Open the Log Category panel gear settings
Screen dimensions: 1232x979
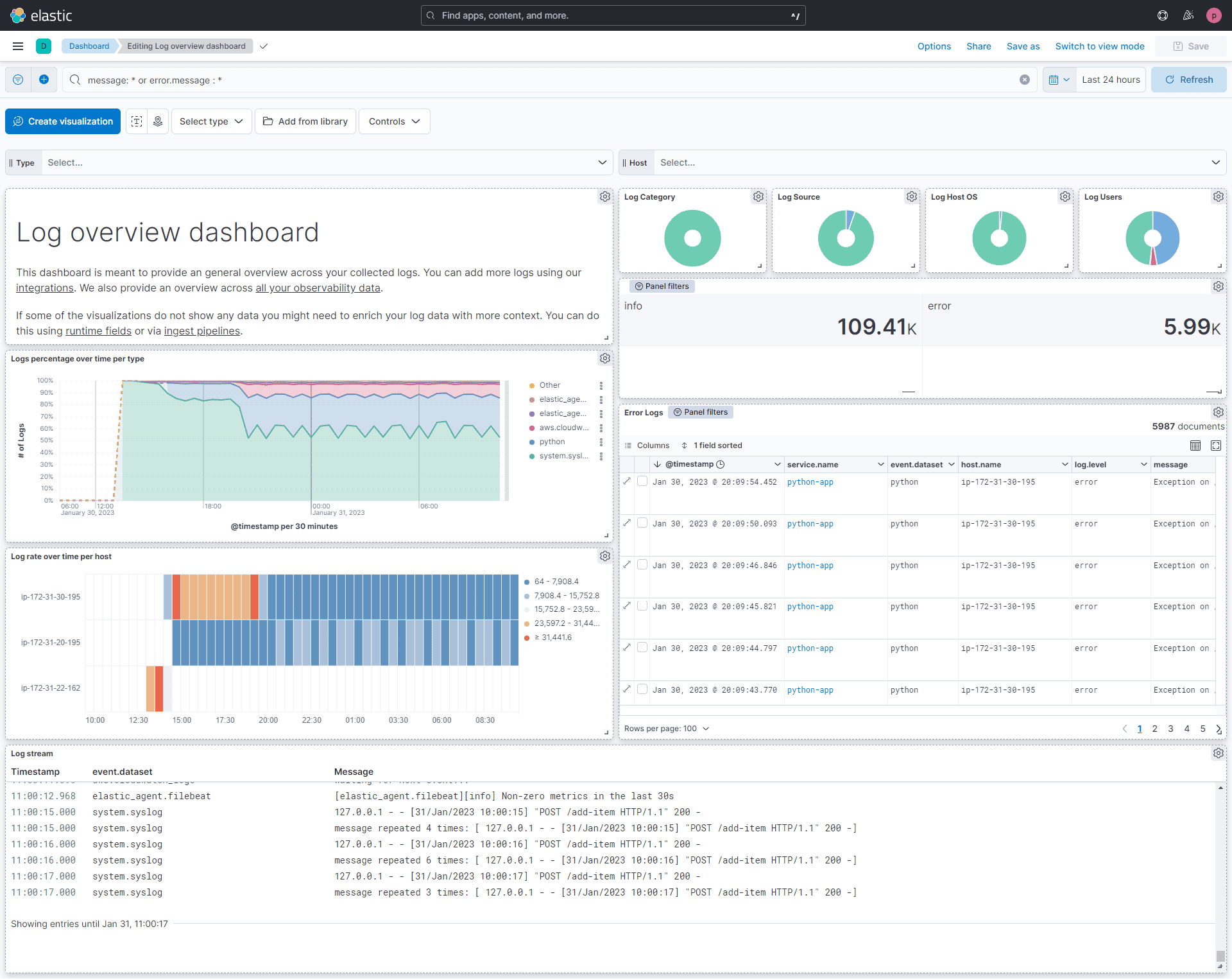[758, 196]
